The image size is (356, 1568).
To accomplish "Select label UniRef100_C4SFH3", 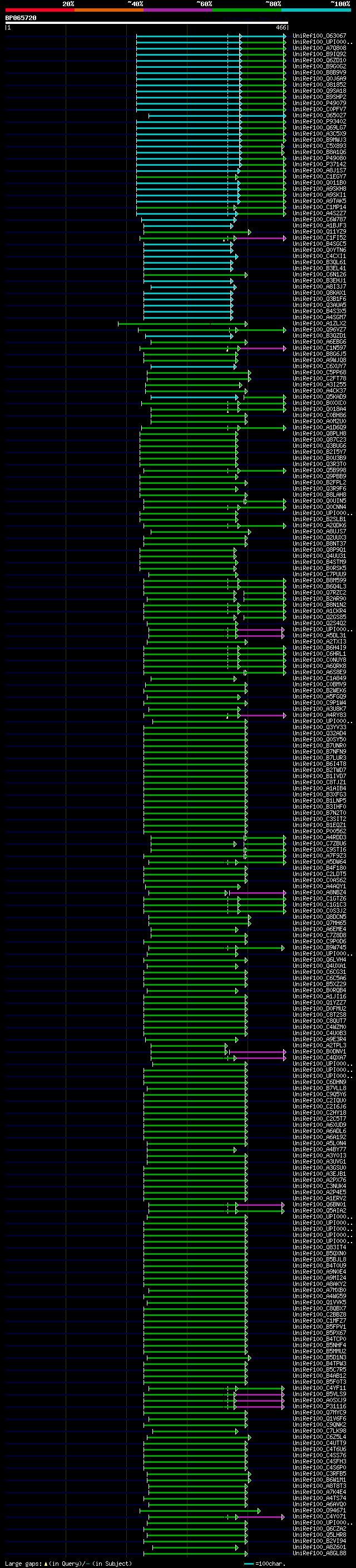I will tap(319, 1461).
